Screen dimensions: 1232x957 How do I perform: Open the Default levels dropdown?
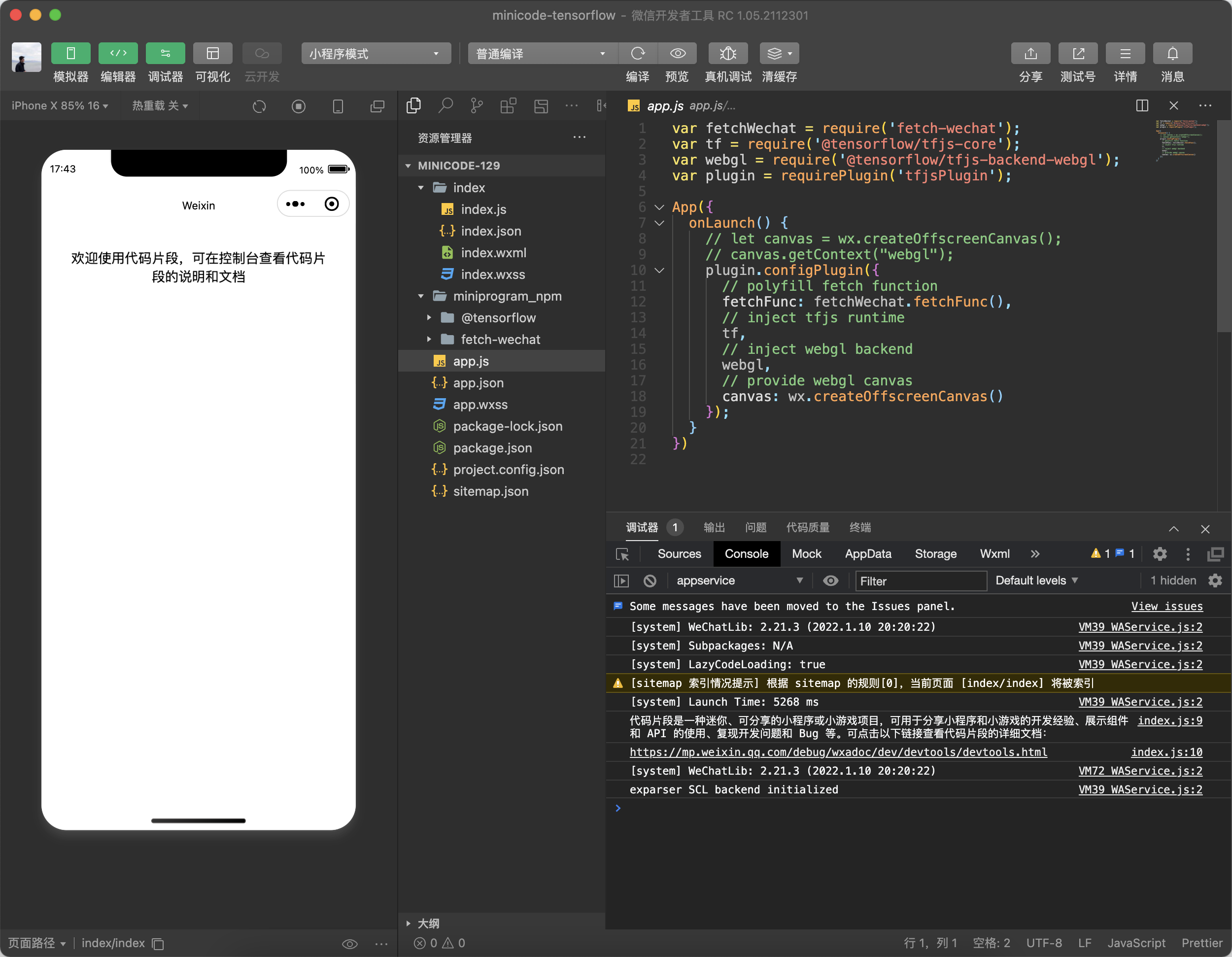(1036, 581)
